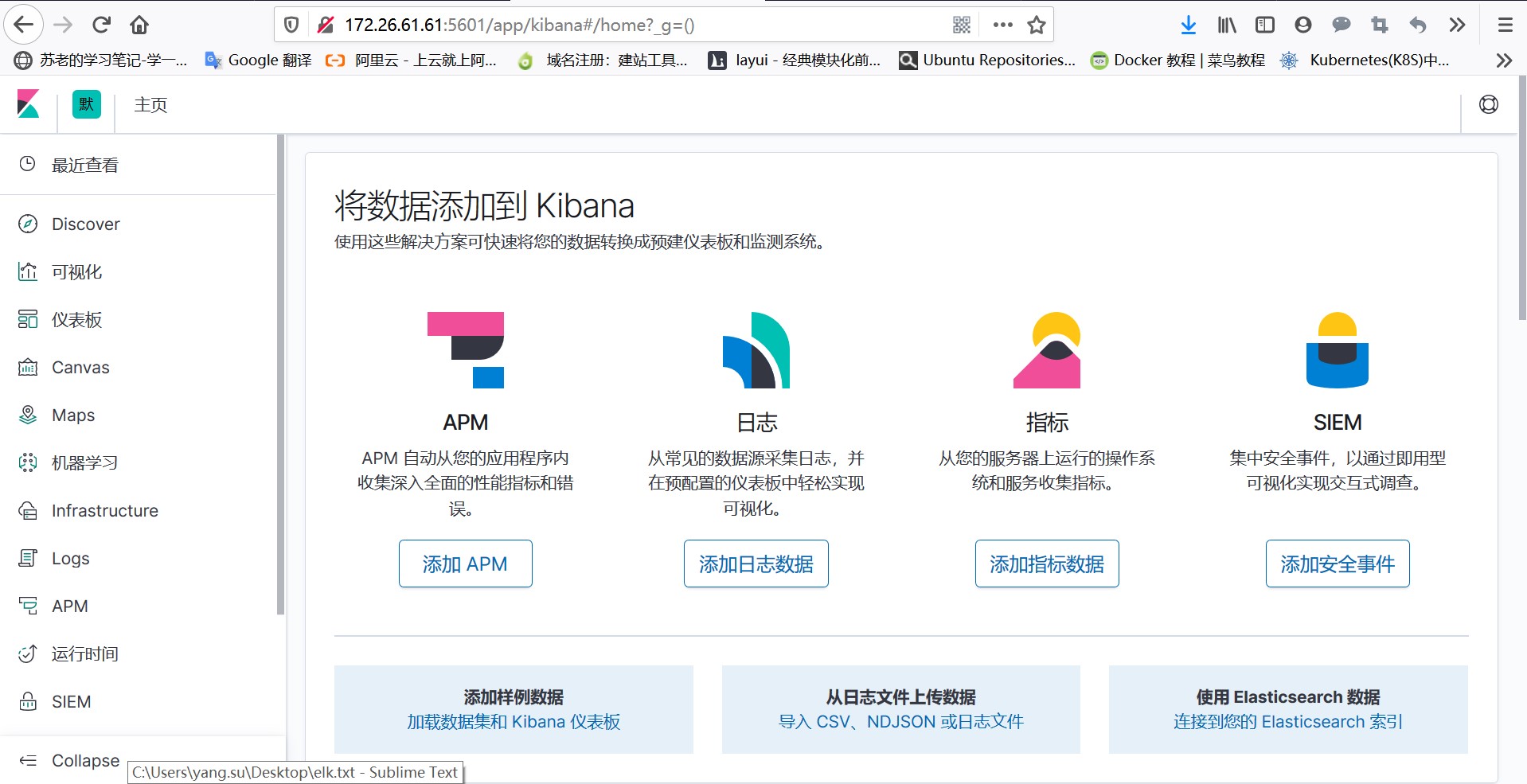Expand more toolbar items chevron
Image resolution: width=1527 pixels, height=784 pixels.
(x=1457, y=25)
